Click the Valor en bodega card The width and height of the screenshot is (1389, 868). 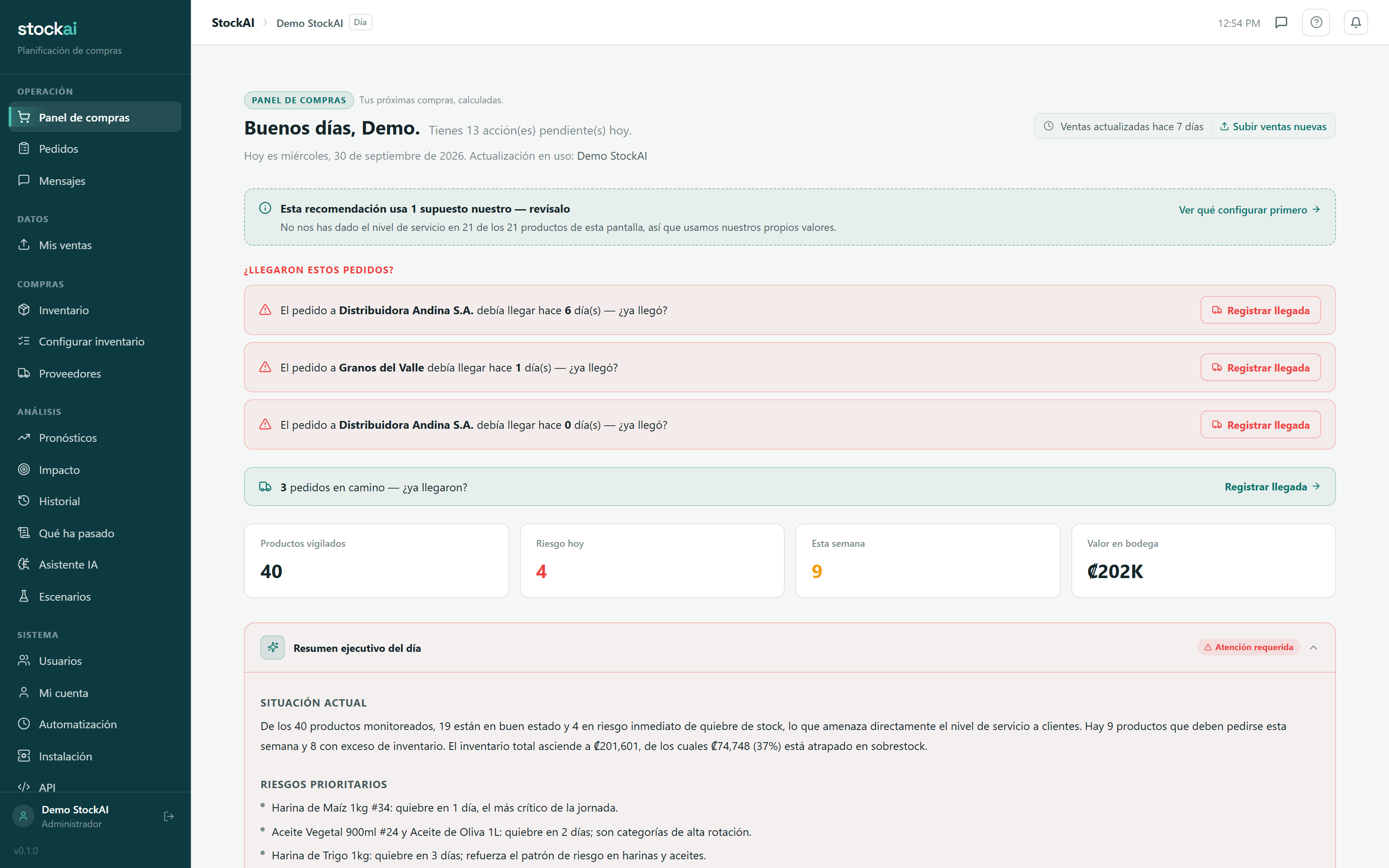pyautogui.click(x=1203, y=560)
